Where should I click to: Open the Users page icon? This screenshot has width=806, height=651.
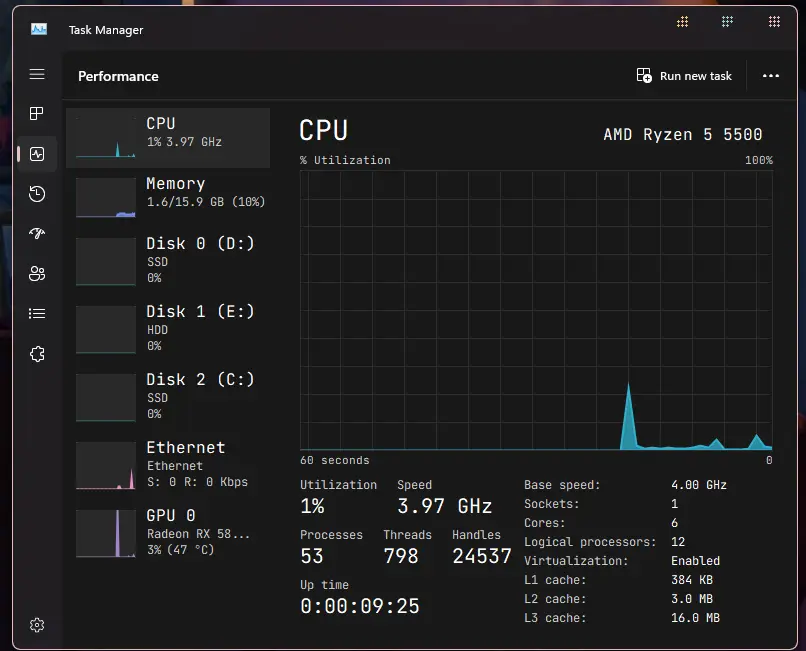point(37,274)
